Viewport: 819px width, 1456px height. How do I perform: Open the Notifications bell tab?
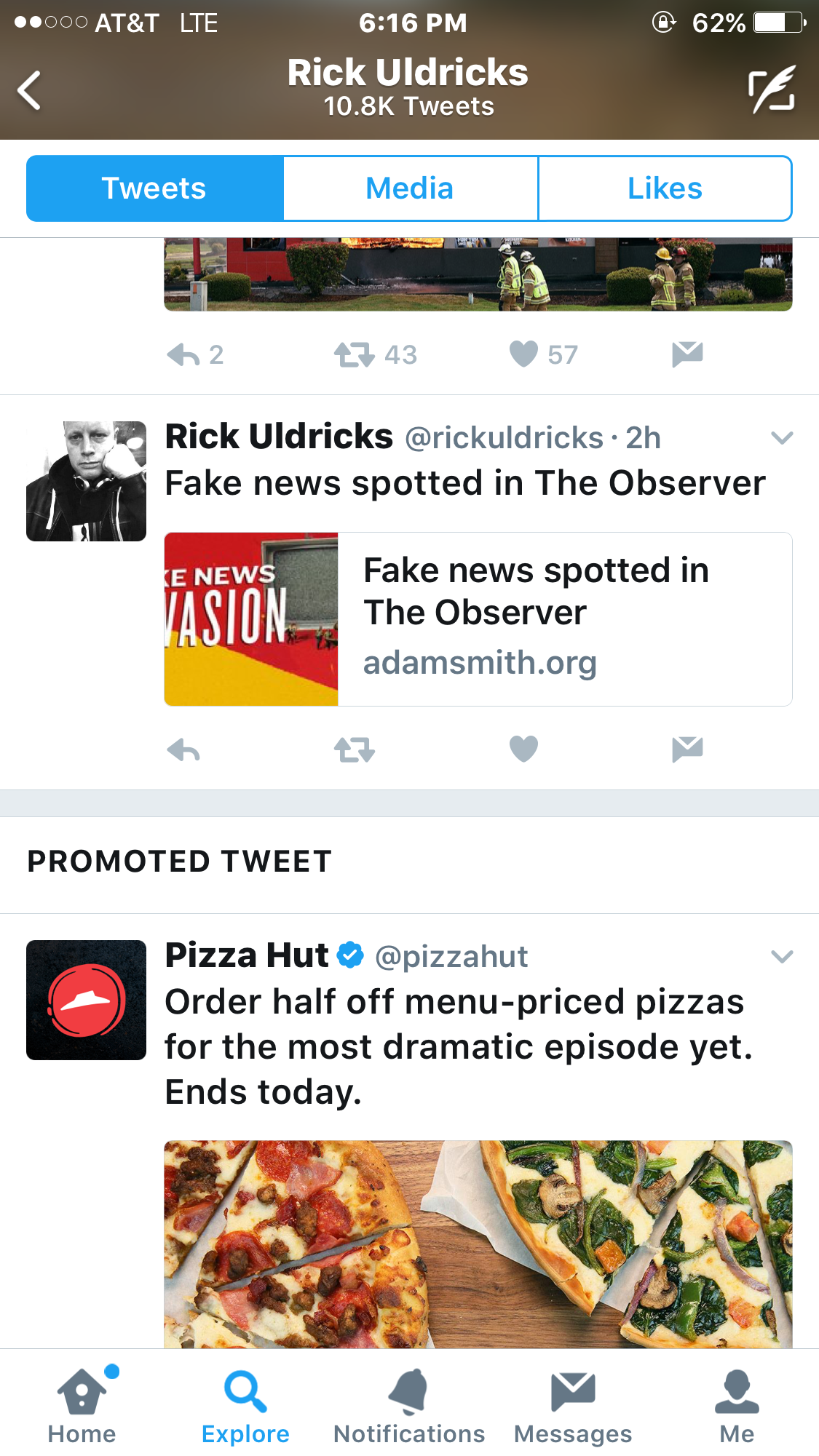click(x=409, y=1406)
